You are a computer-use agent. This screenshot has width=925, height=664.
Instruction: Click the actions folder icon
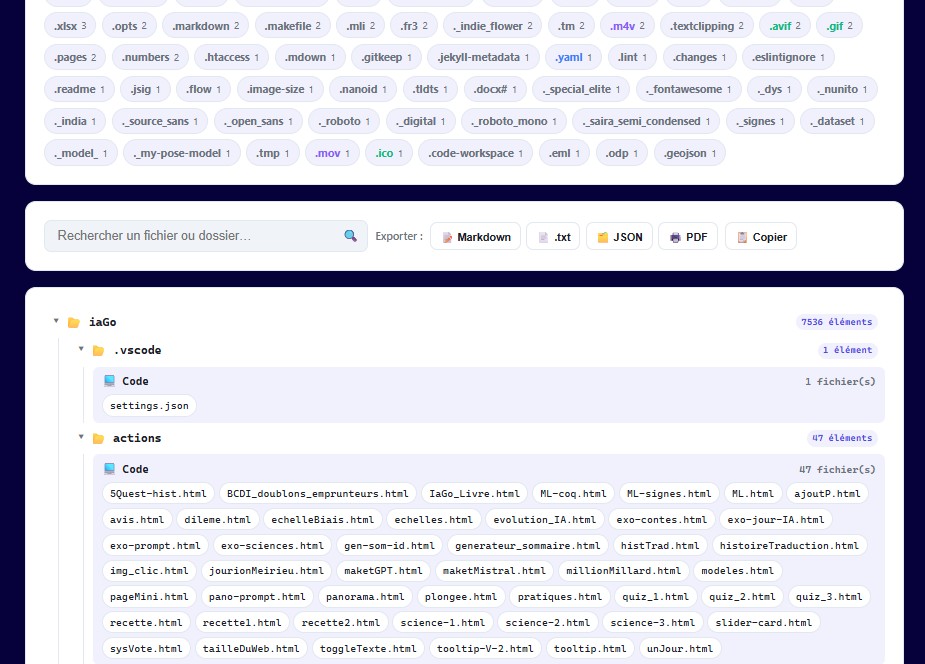pyautogui.click(x=99, y=439)
